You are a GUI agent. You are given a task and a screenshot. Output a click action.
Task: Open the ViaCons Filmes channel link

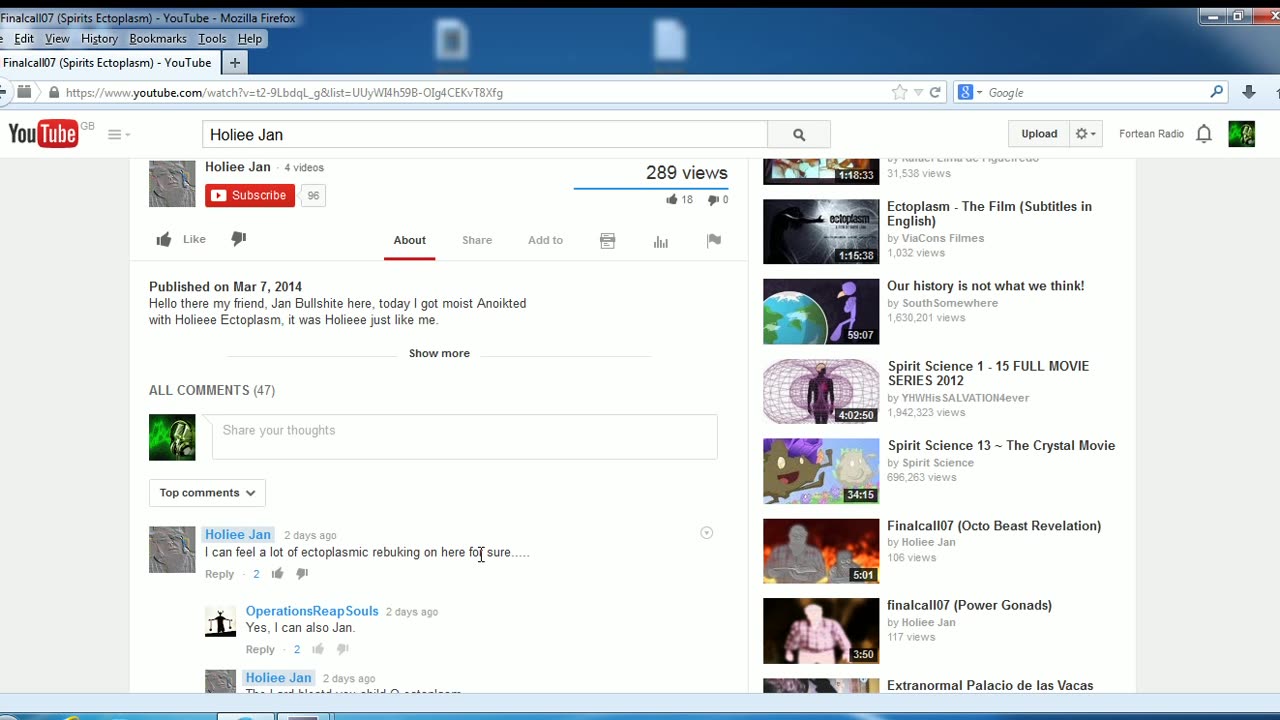click(x=942, y=238)
